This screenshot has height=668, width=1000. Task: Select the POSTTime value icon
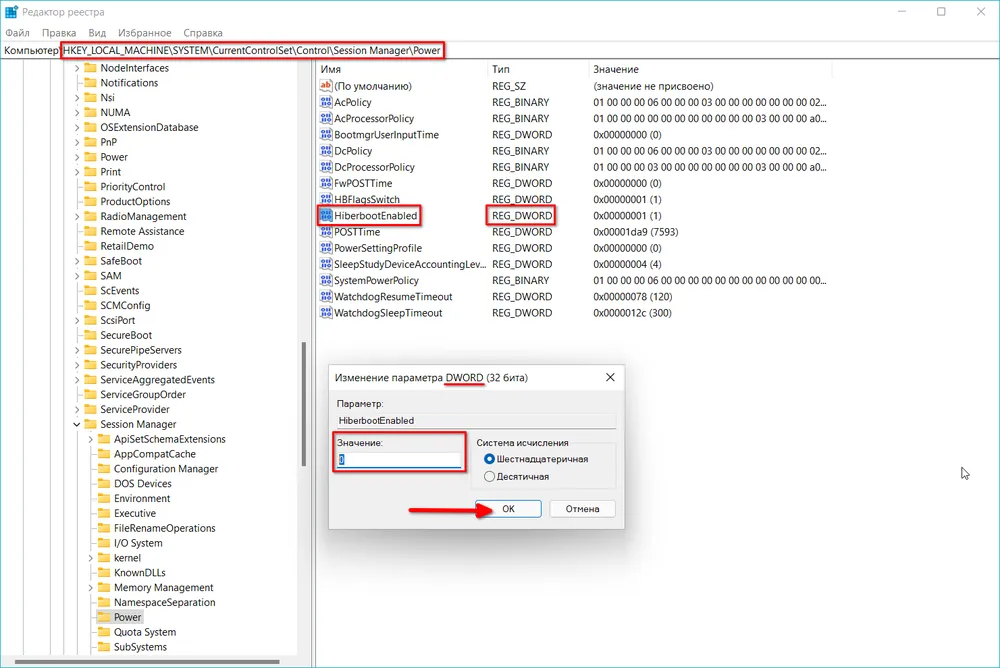point(326,232)
